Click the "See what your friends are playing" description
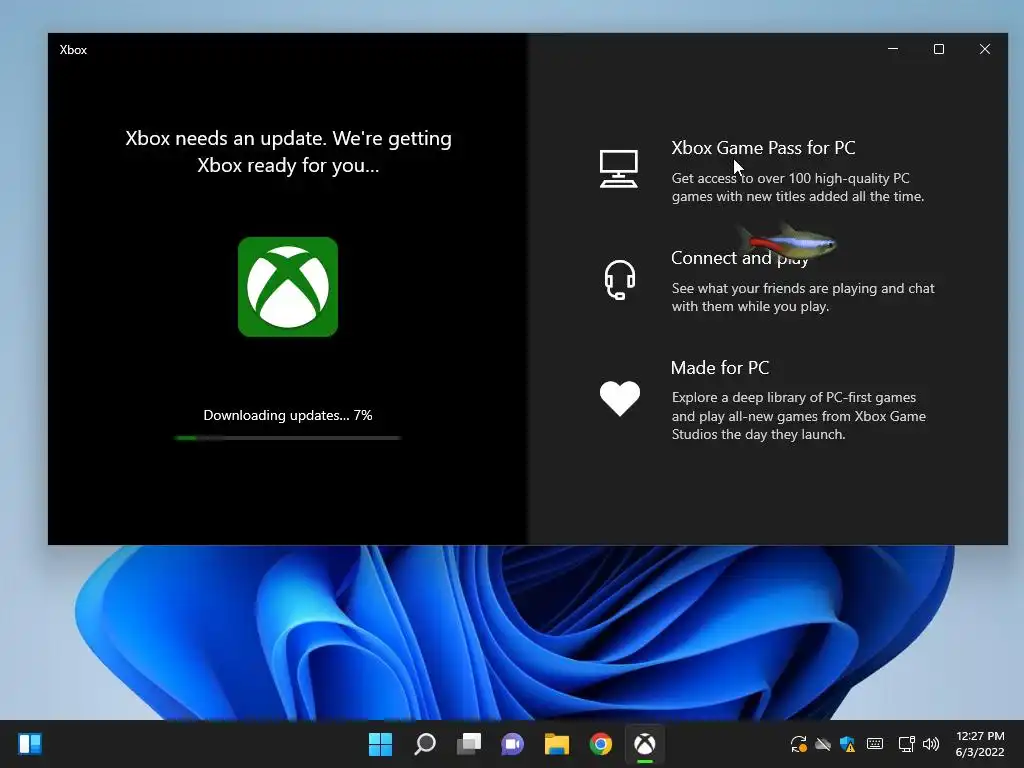1024x768 pixels. (803, 297)
